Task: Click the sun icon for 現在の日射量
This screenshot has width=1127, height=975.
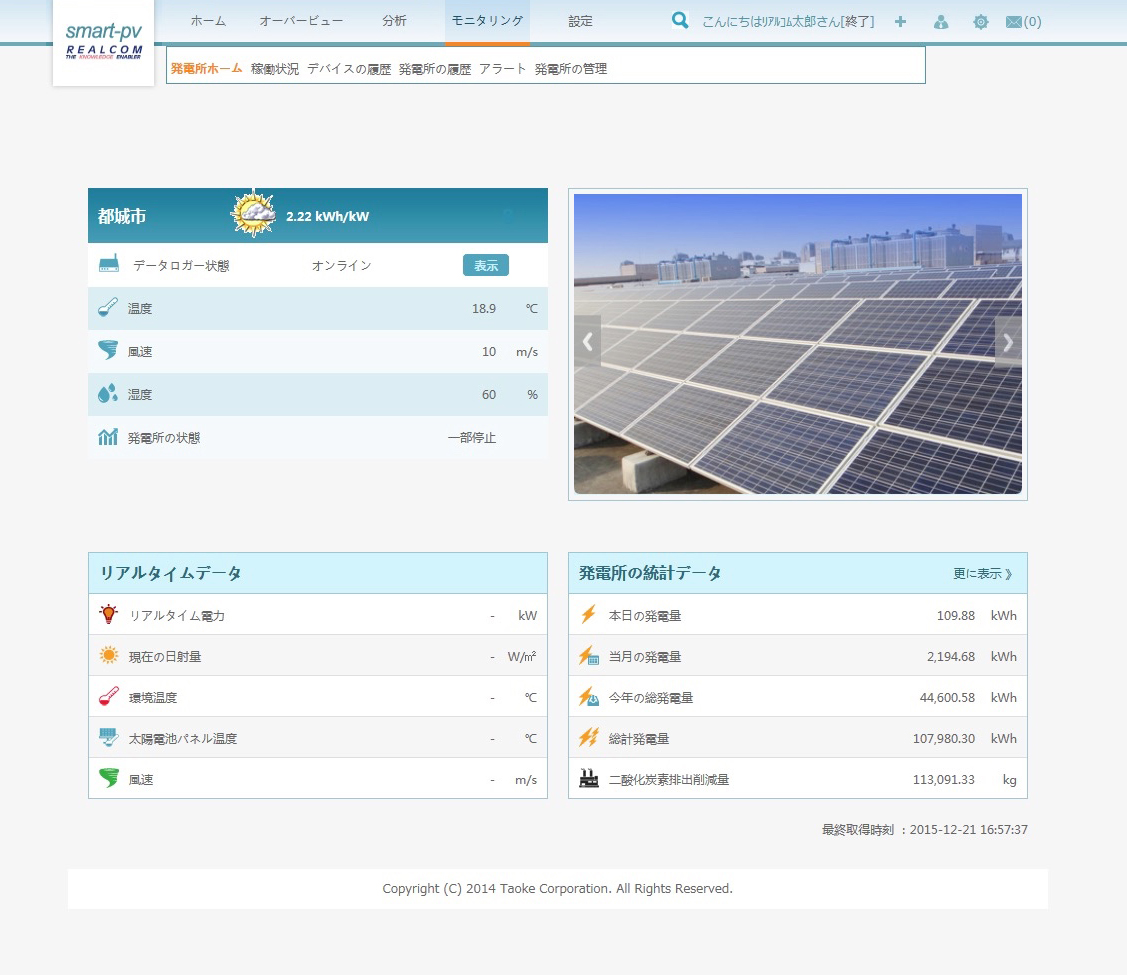Action: pyautogui.click(x=109, y=655)
